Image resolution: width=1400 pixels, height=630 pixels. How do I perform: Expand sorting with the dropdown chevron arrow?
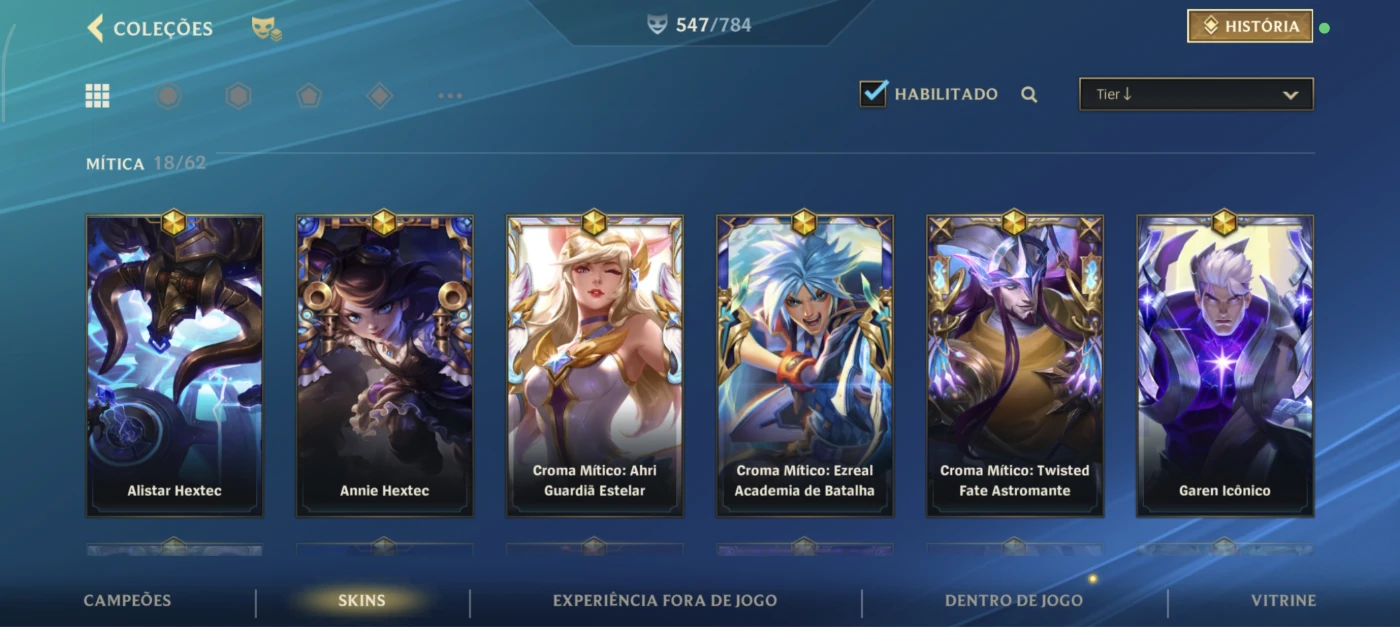pyautogui.click(x=1291, y=95)
